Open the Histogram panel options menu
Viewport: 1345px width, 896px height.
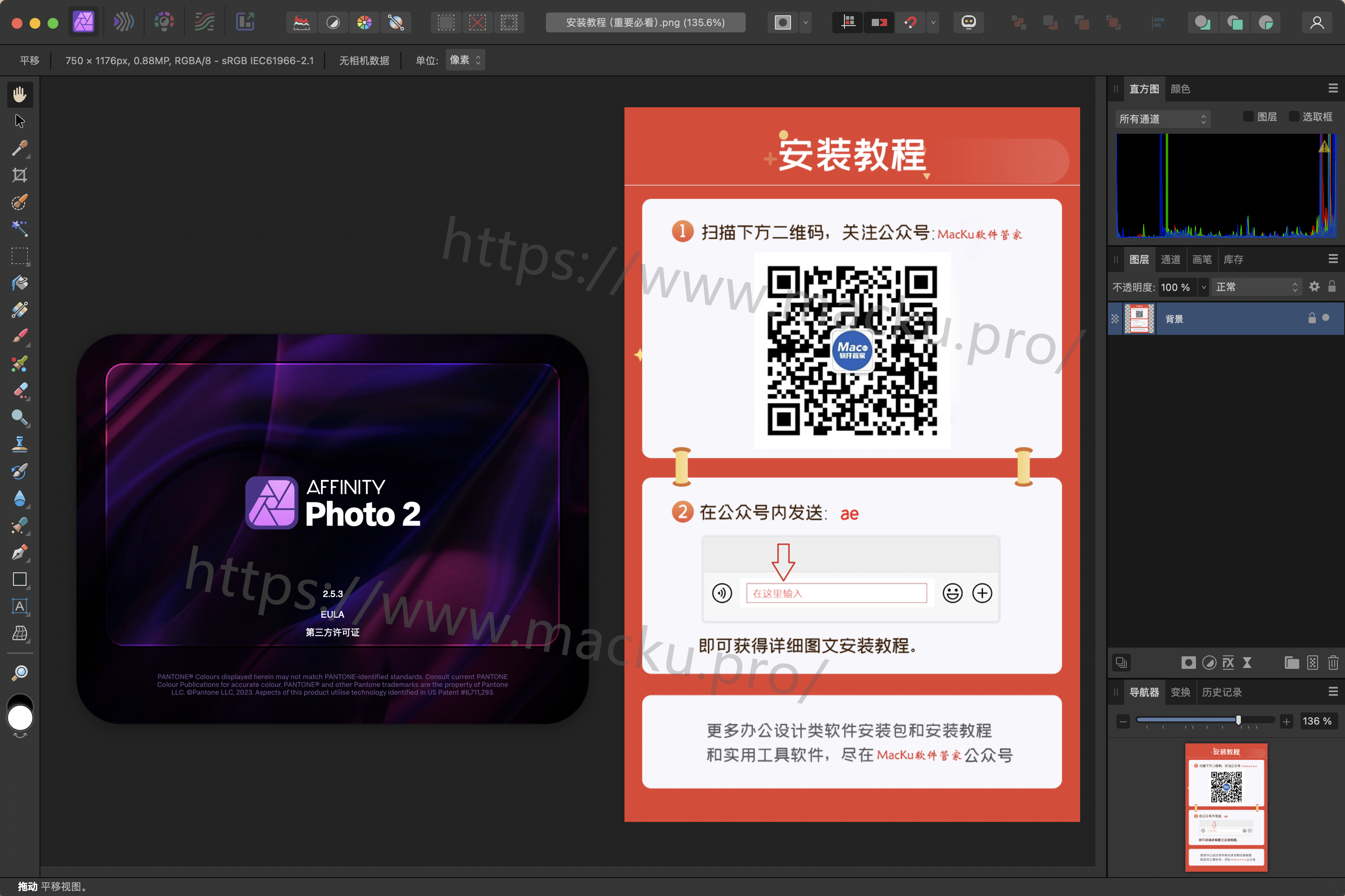tap(1333, 88)
